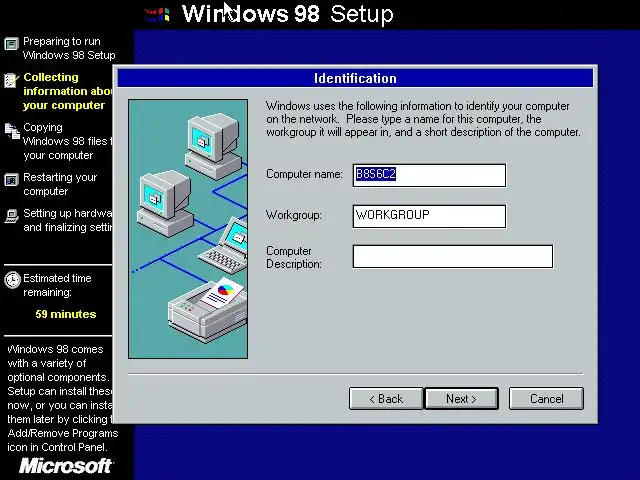This screenshot has height=480, width=640.
Task: Click the Setting up hardware icon
Action: [x=12, y=216]
